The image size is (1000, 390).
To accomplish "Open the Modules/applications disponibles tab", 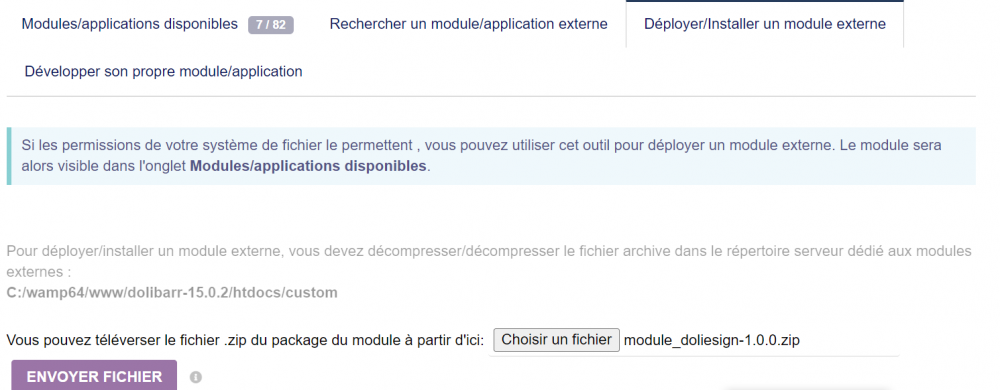I will tap(129, 24).
